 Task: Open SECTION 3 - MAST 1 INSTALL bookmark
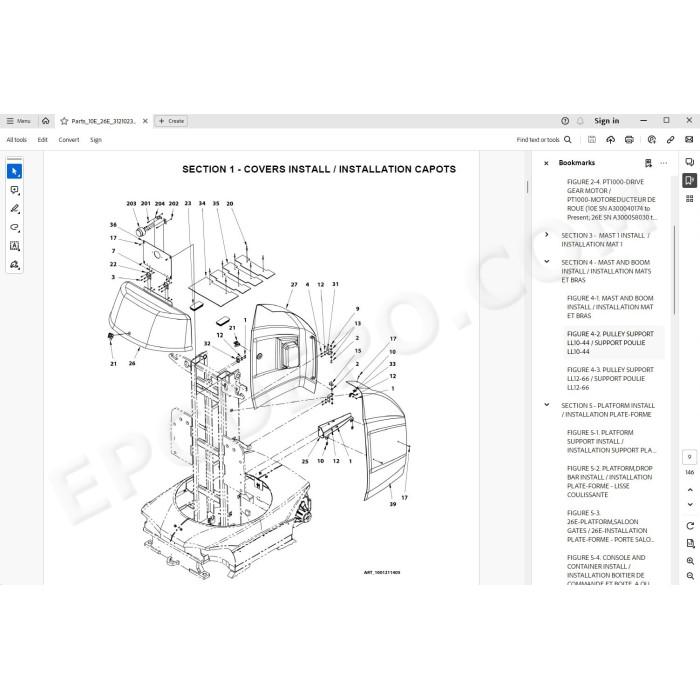click(605, 240)
